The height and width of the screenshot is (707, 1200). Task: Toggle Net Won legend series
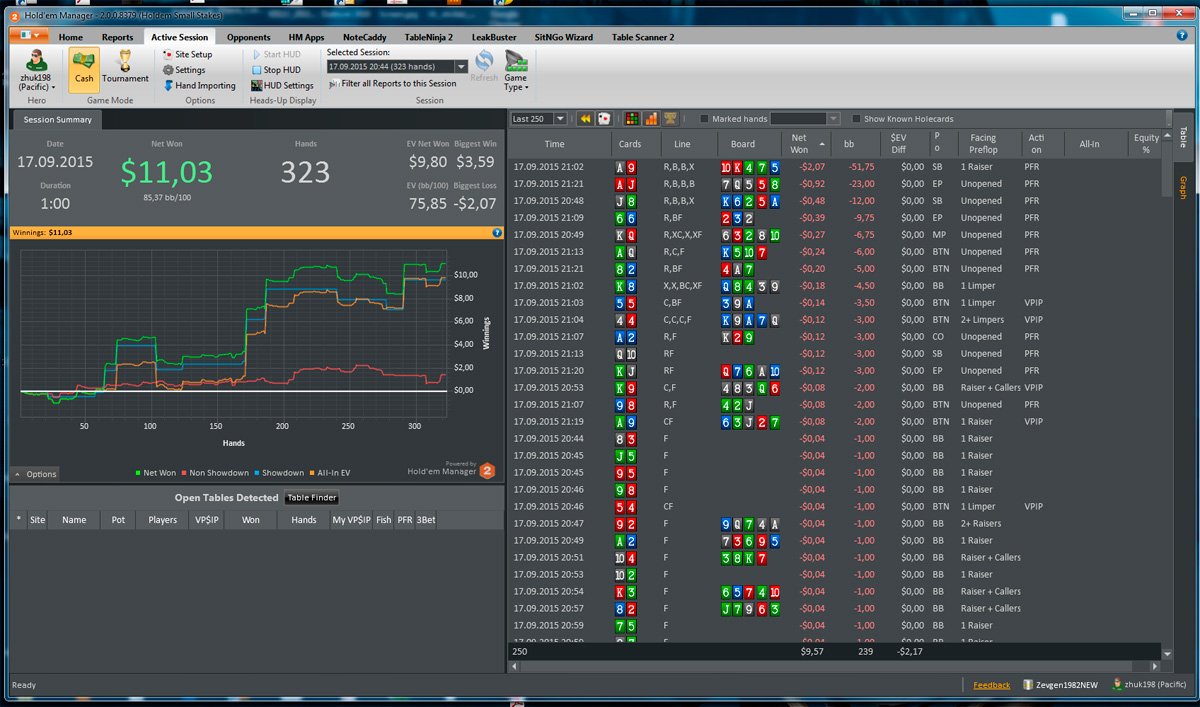pos(155,473)
